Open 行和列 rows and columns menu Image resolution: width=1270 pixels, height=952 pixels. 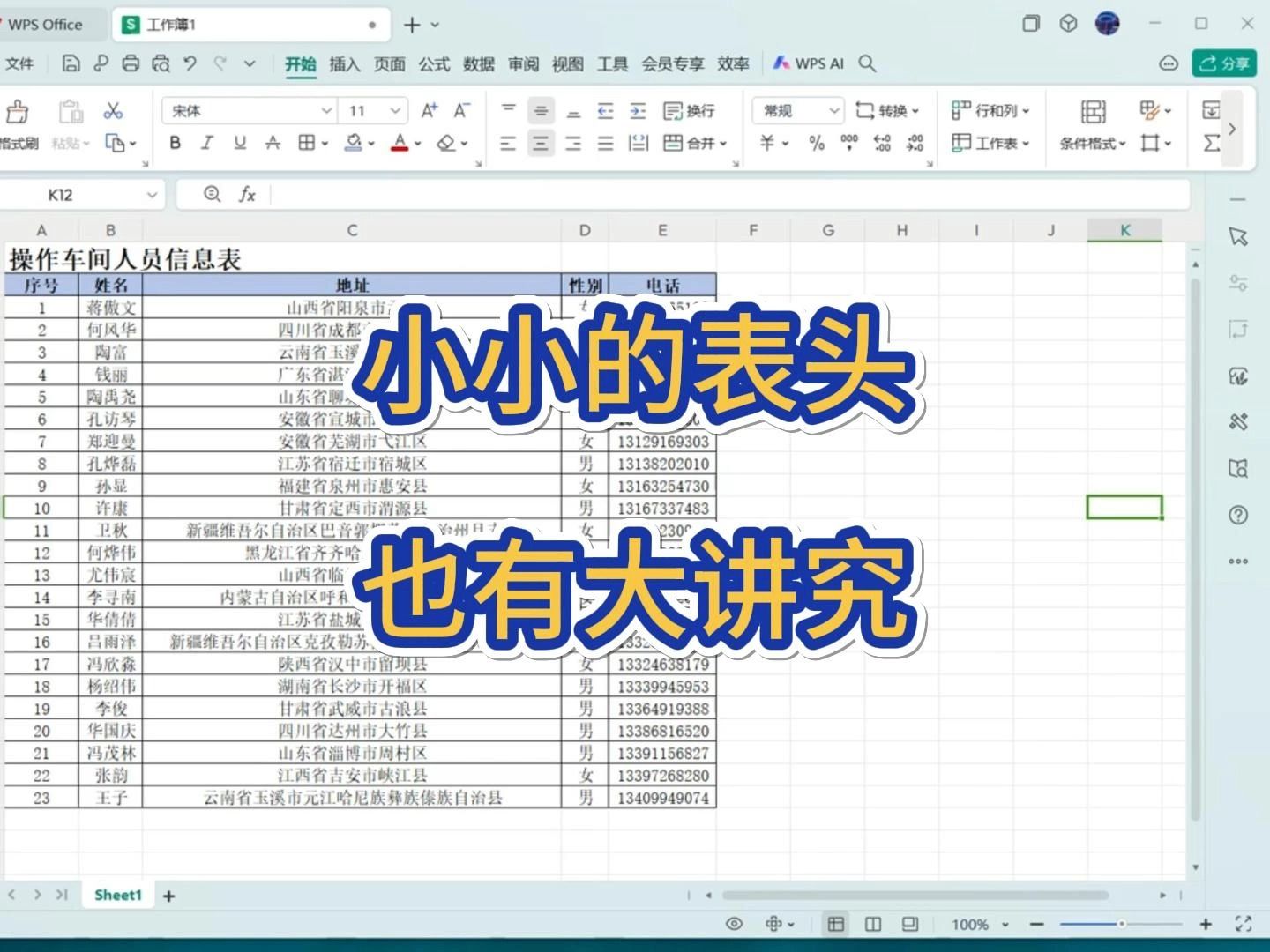[x=991, y=110]
